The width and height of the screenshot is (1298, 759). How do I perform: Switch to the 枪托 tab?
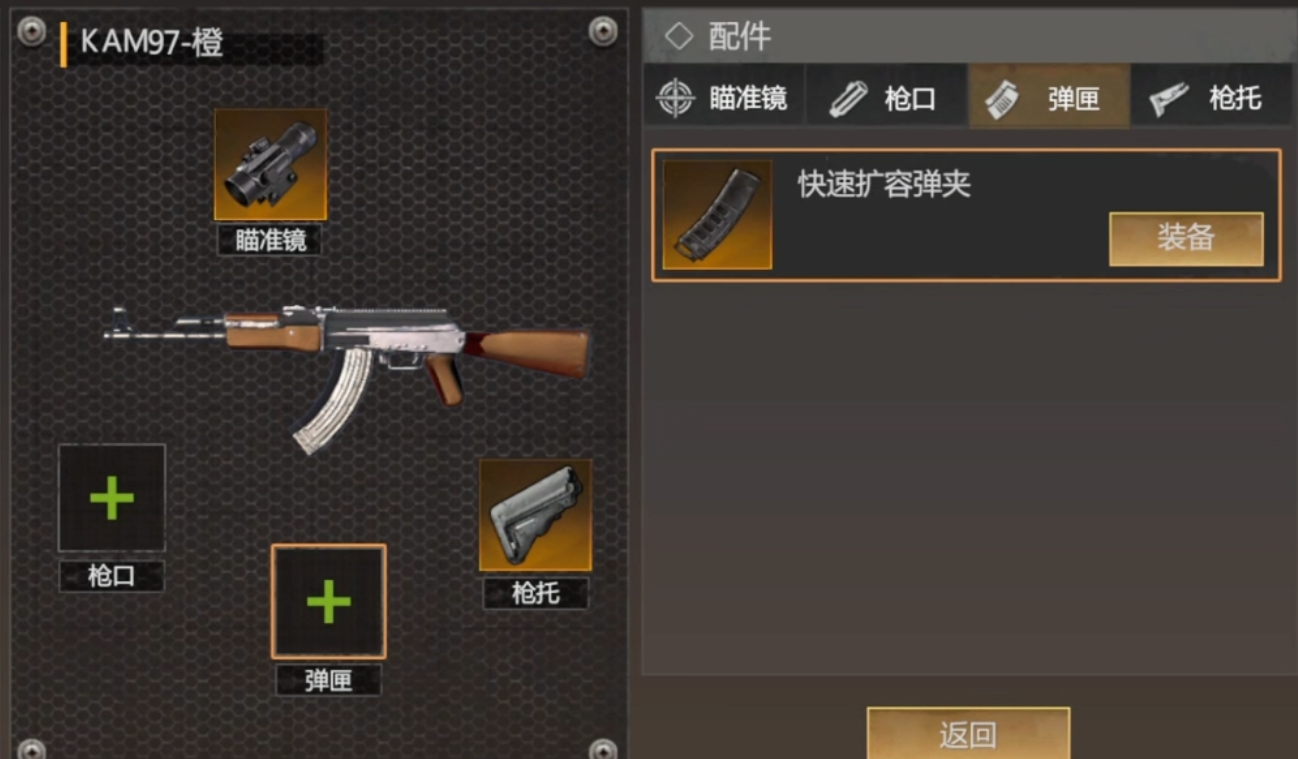[1210, 98]
